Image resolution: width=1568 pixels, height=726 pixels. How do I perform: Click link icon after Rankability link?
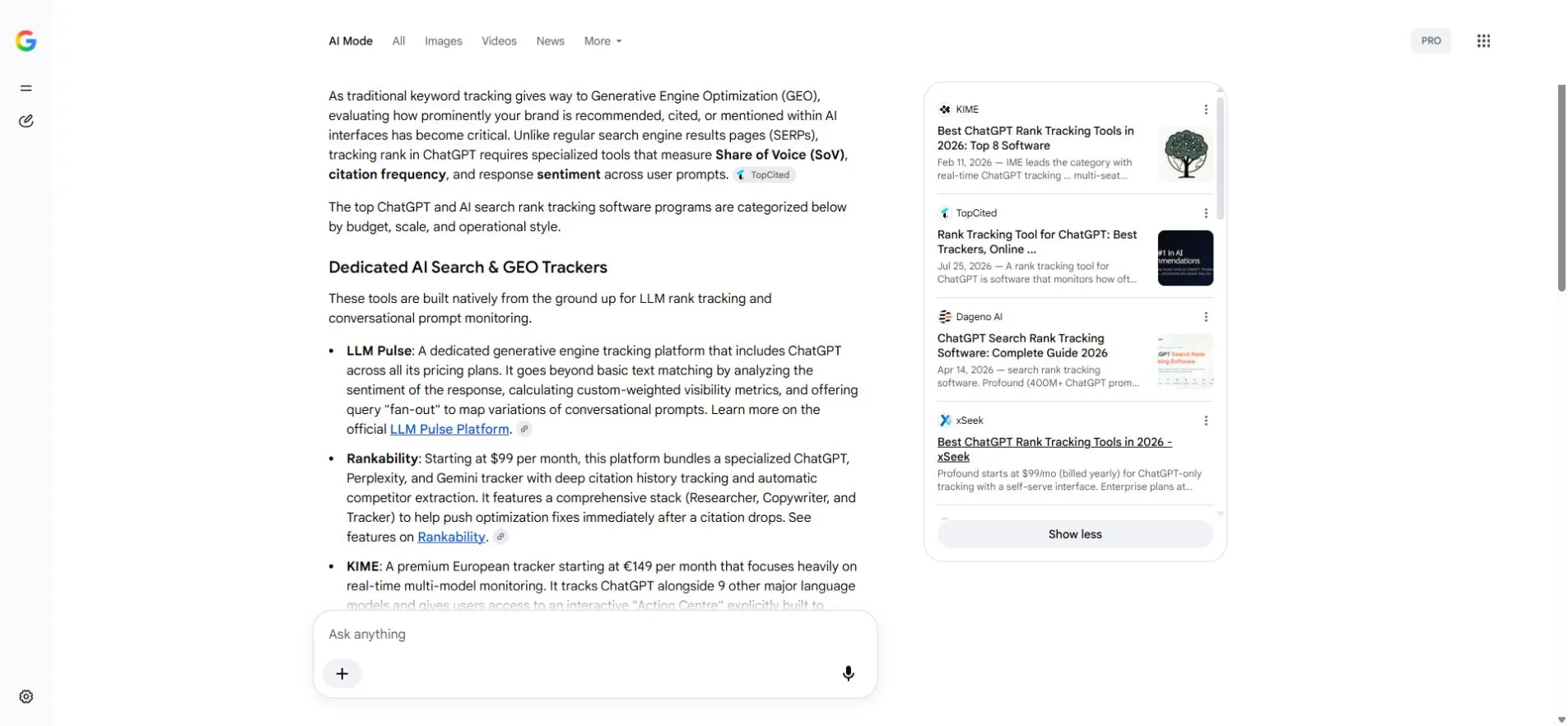pos(500,537)
